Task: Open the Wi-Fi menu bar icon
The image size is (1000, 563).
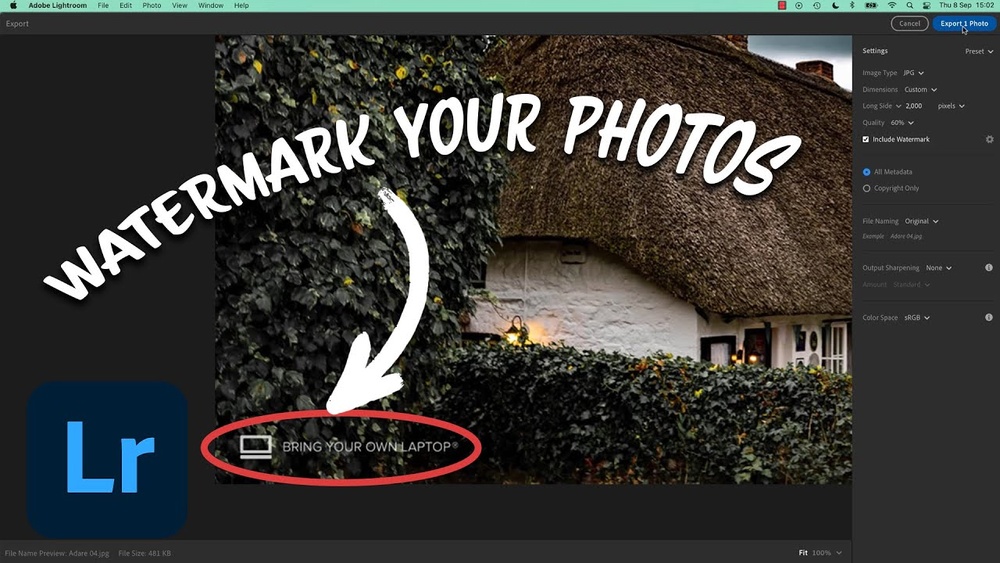Action: point(892,5)
